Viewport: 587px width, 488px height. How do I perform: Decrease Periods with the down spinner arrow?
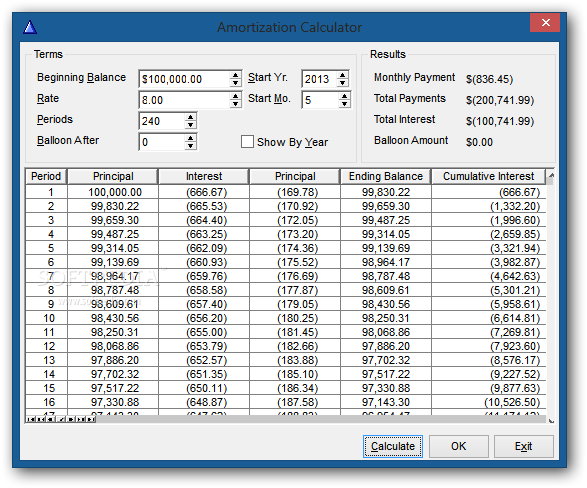click(191, 125)
